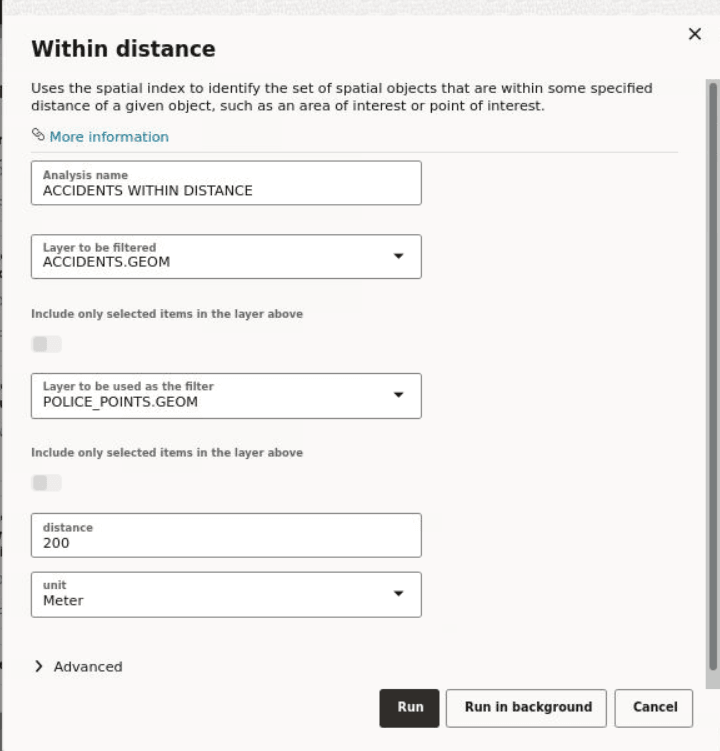Open the unit dropdown set to Meter

click(x=226, y=594)
